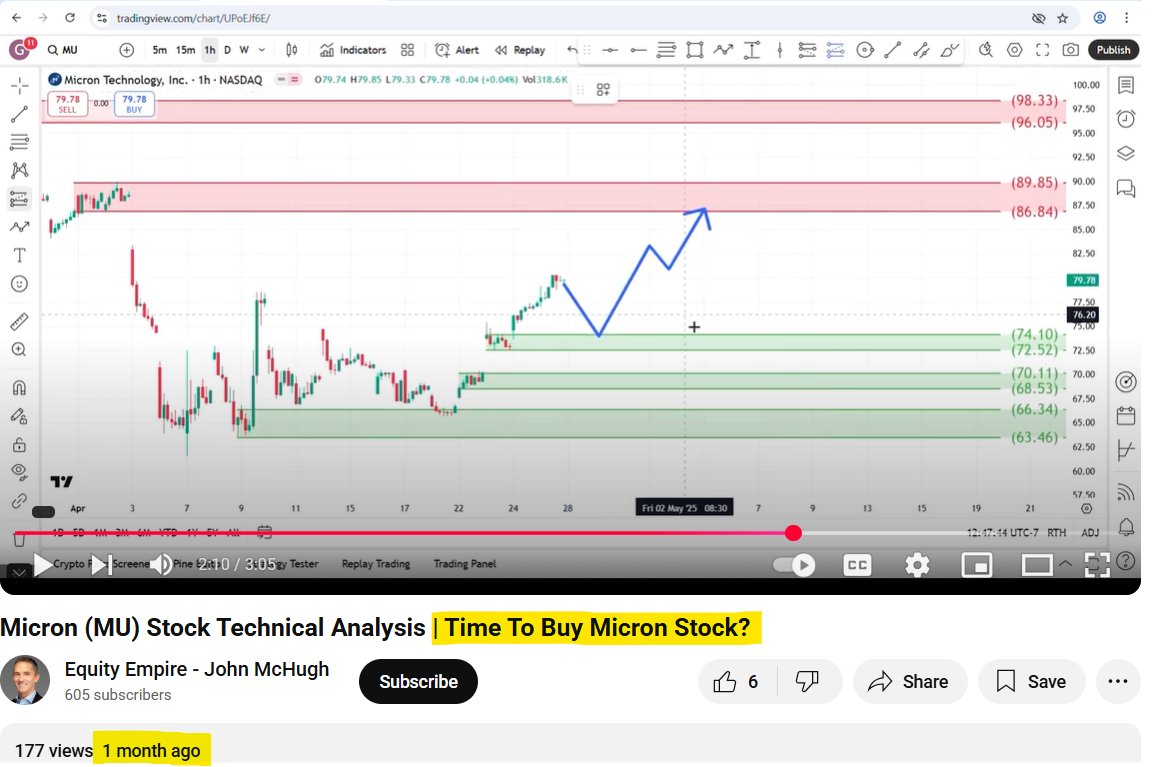
Task: Click the 79.78 BUY button
Action: [x=134, y=104]
